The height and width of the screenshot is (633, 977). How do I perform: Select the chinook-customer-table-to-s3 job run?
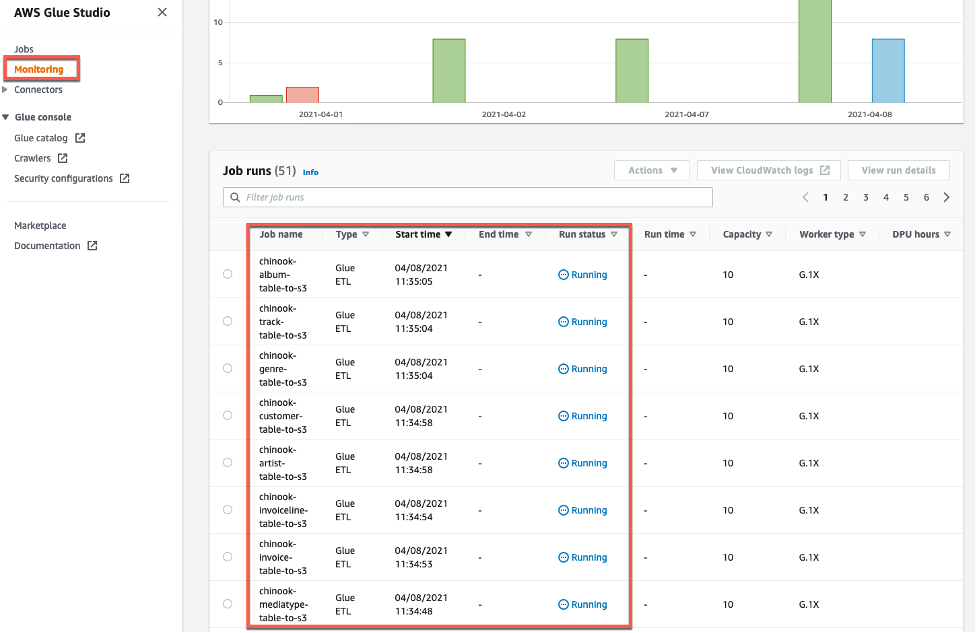(x=228, y=416)
